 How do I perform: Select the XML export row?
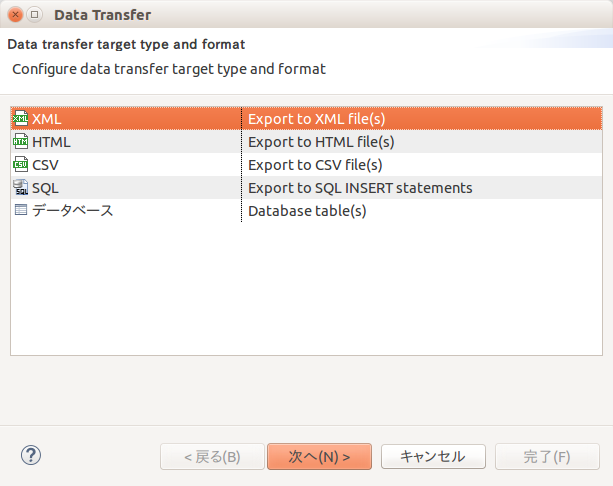click(x=306, y=118)
